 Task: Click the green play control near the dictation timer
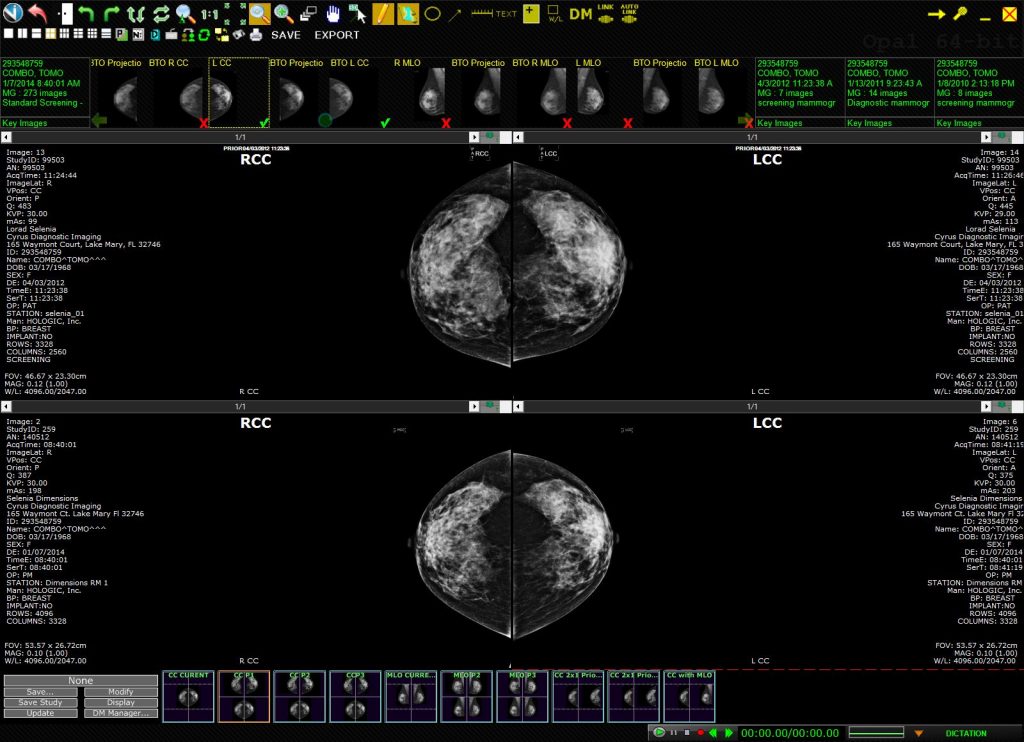point(659,731)
